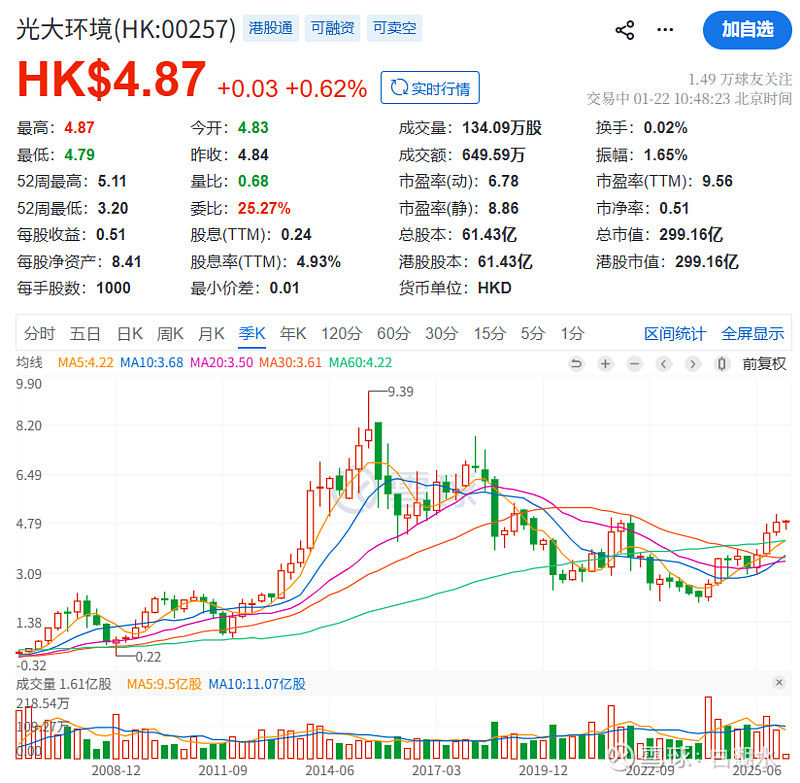Click the 总市值 299.16亿 value
Screen dimensions: 800x783
[x=691, y=235]
